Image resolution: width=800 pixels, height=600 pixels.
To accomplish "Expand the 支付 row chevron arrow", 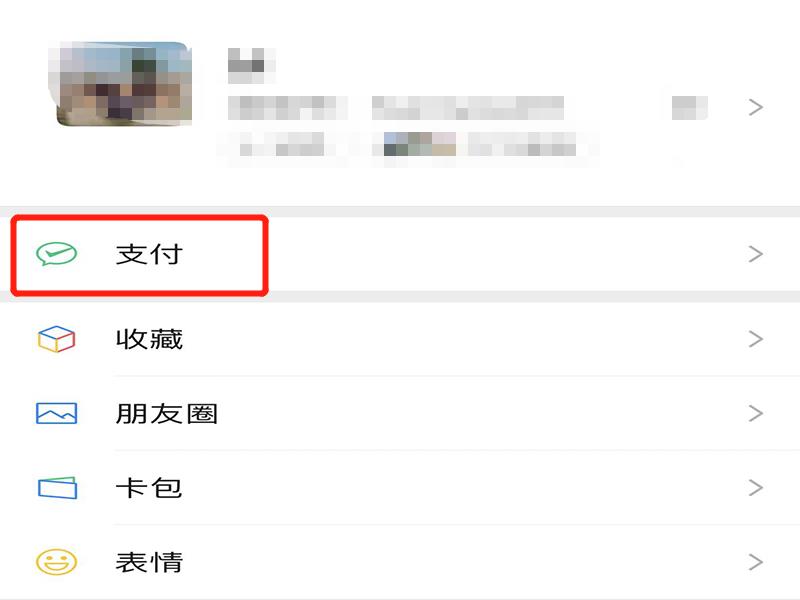I will [756, 254].
